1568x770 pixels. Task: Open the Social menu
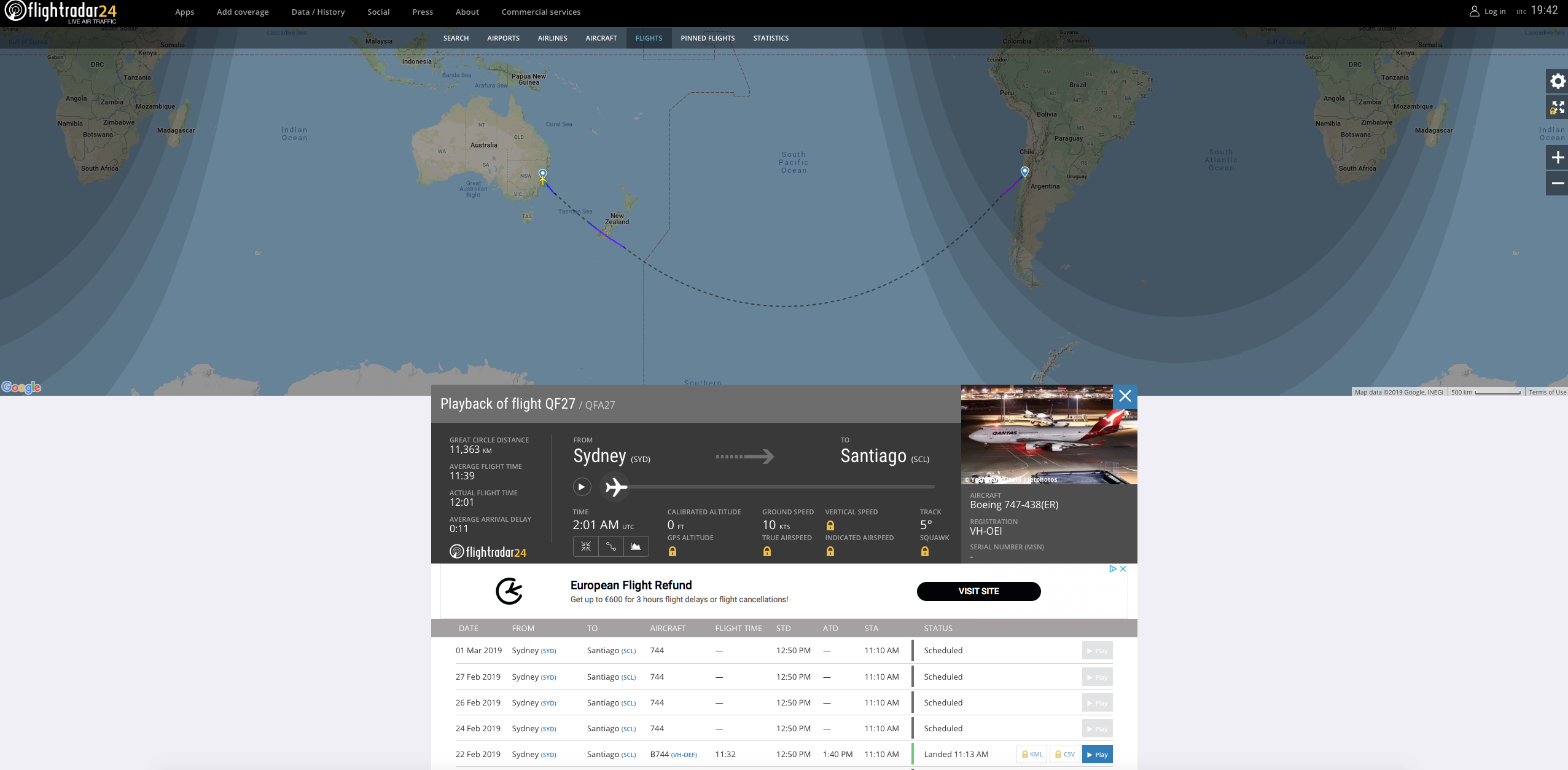click(378, 12)
